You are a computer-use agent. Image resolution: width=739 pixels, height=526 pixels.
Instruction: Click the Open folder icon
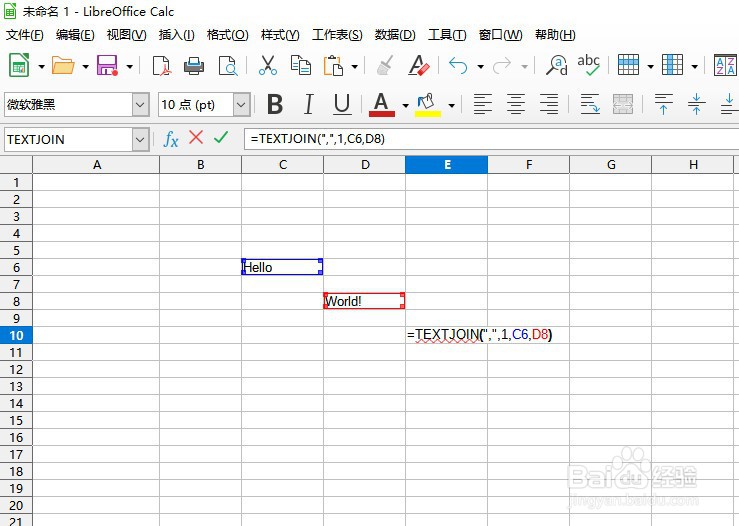[x=63, y=66]
